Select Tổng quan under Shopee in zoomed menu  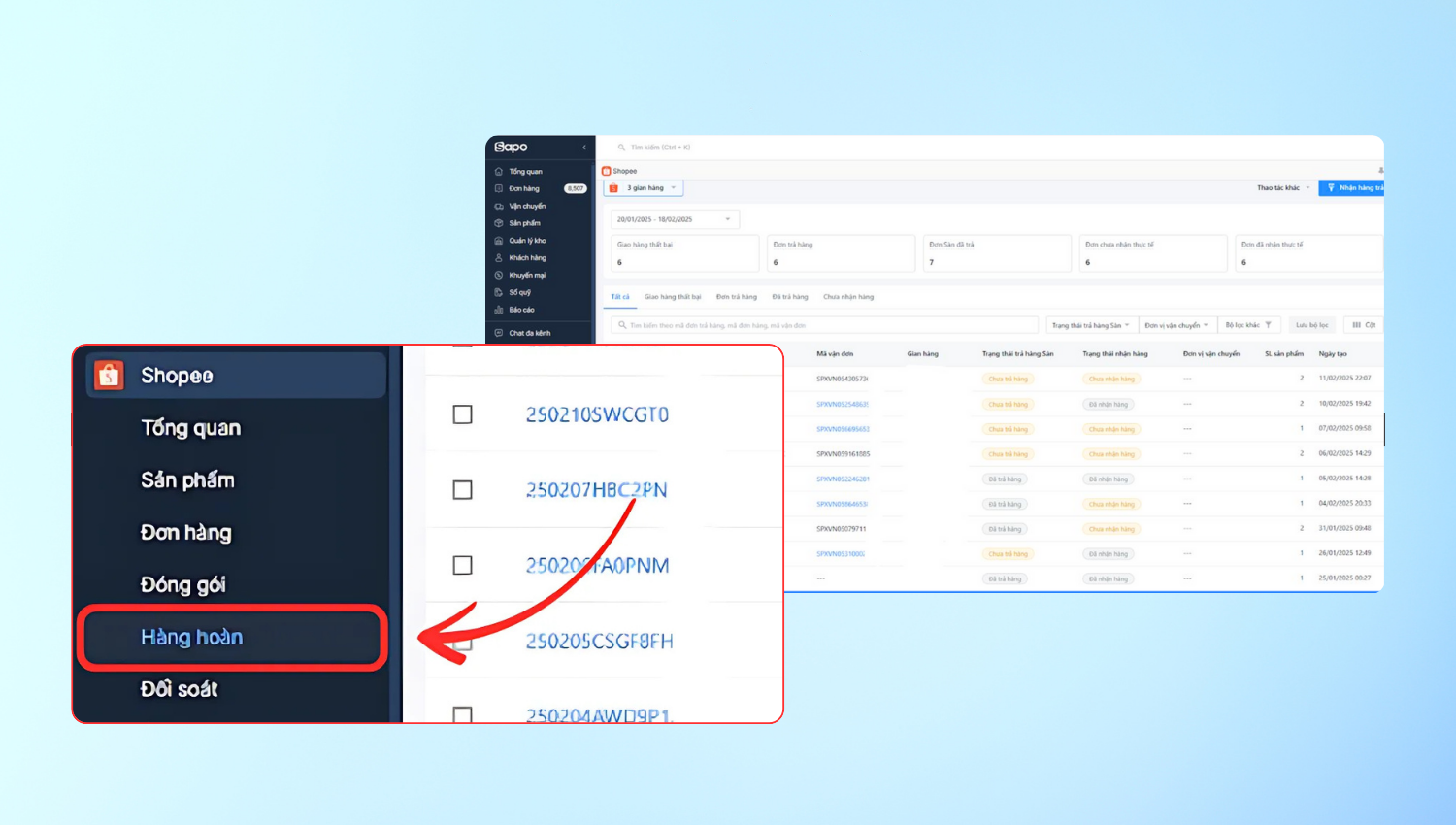(x=191, y=428)
